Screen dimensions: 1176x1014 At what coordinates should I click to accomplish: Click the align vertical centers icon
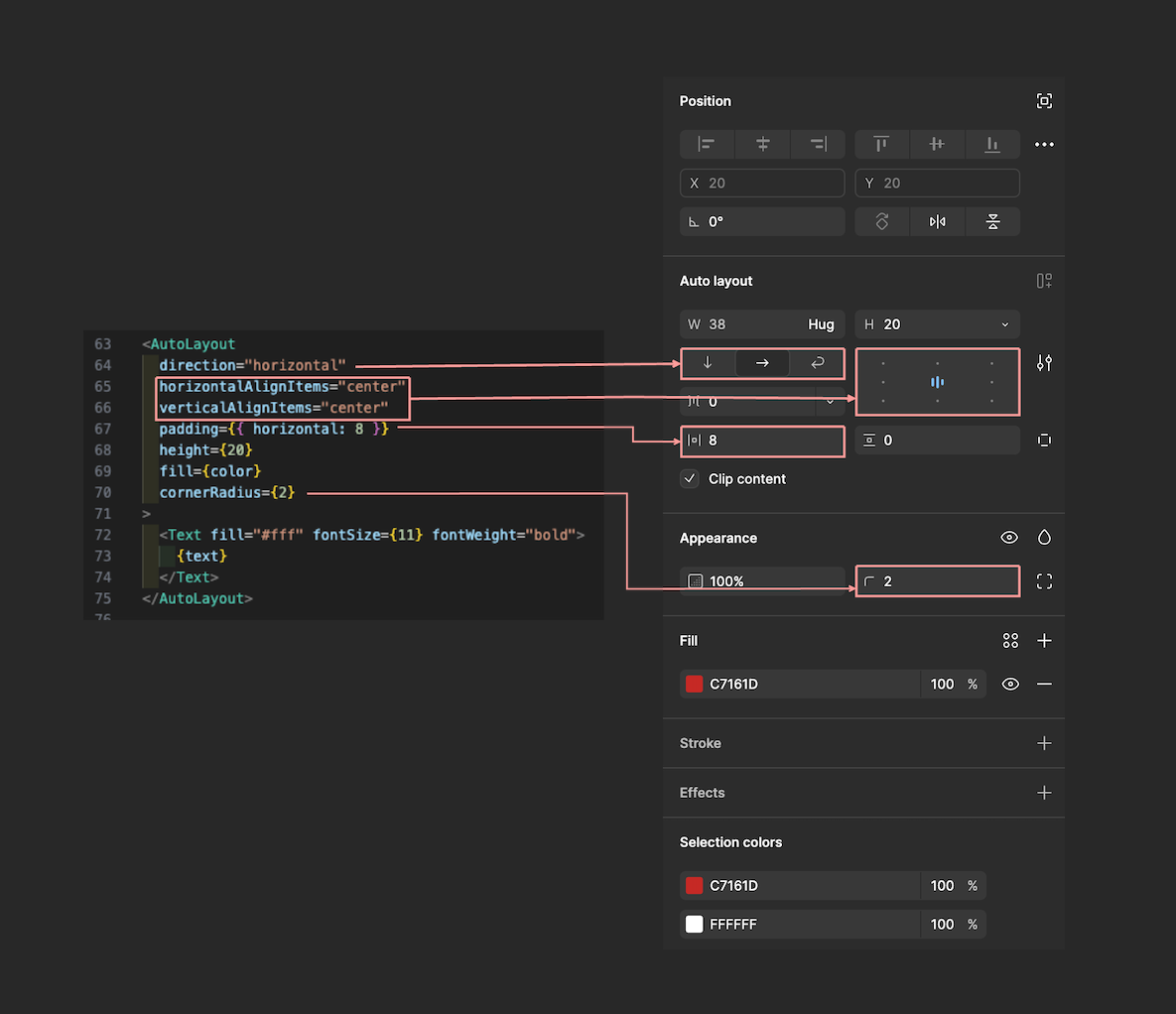click(x=937, y=144)
